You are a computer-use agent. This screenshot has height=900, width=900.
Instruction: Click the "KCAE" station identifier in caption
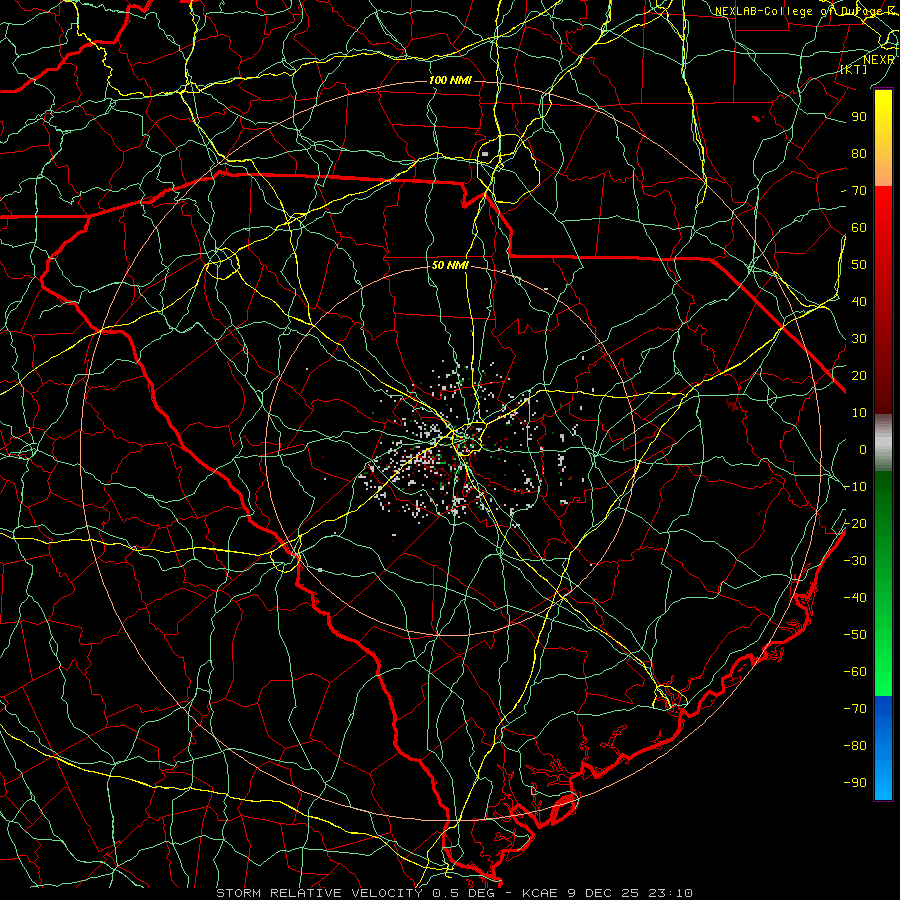540,893
